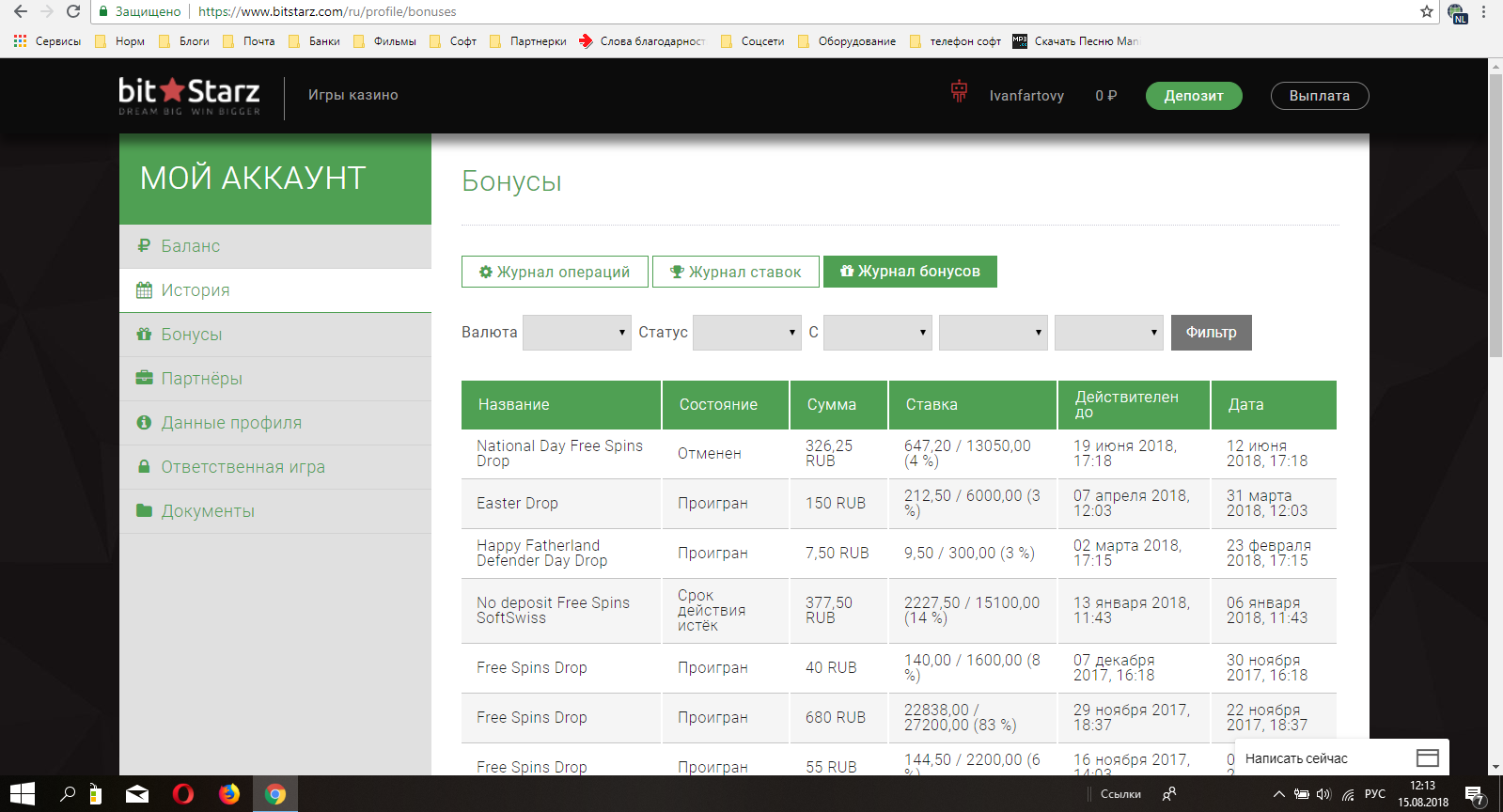Click the browser reload icon
The height and width of the screenshot is (812, 1503).
(x=73, y=12)
